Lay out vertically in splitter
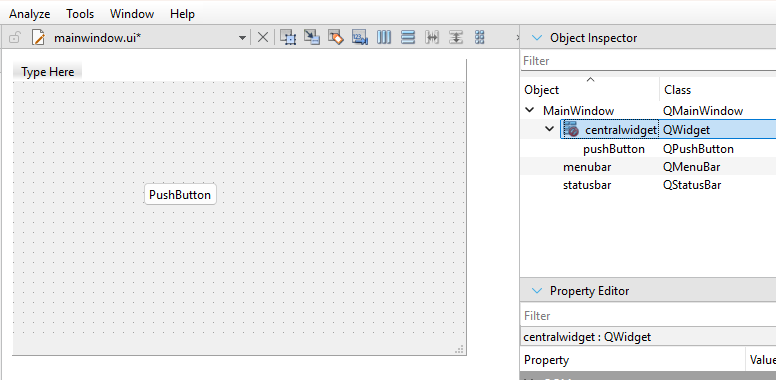776x380 pixels. pos(456,37)
